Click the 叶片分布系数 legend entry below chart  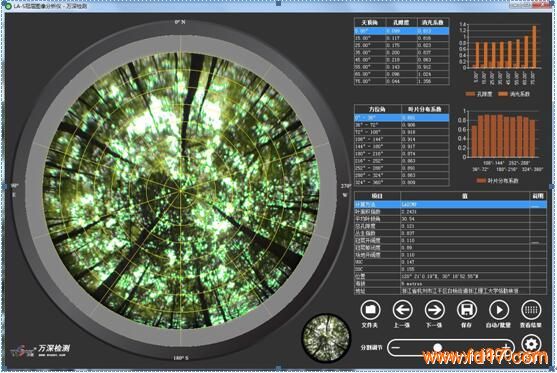click(497, 181)
